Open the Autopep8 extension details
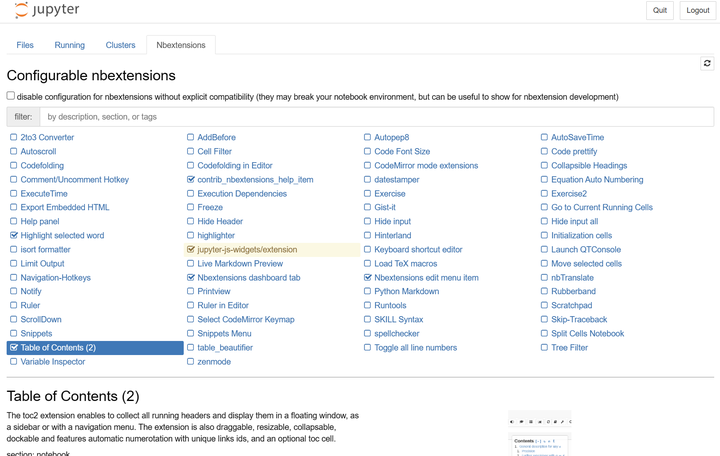This screenshot has width=720, height=456. point(391,138)
